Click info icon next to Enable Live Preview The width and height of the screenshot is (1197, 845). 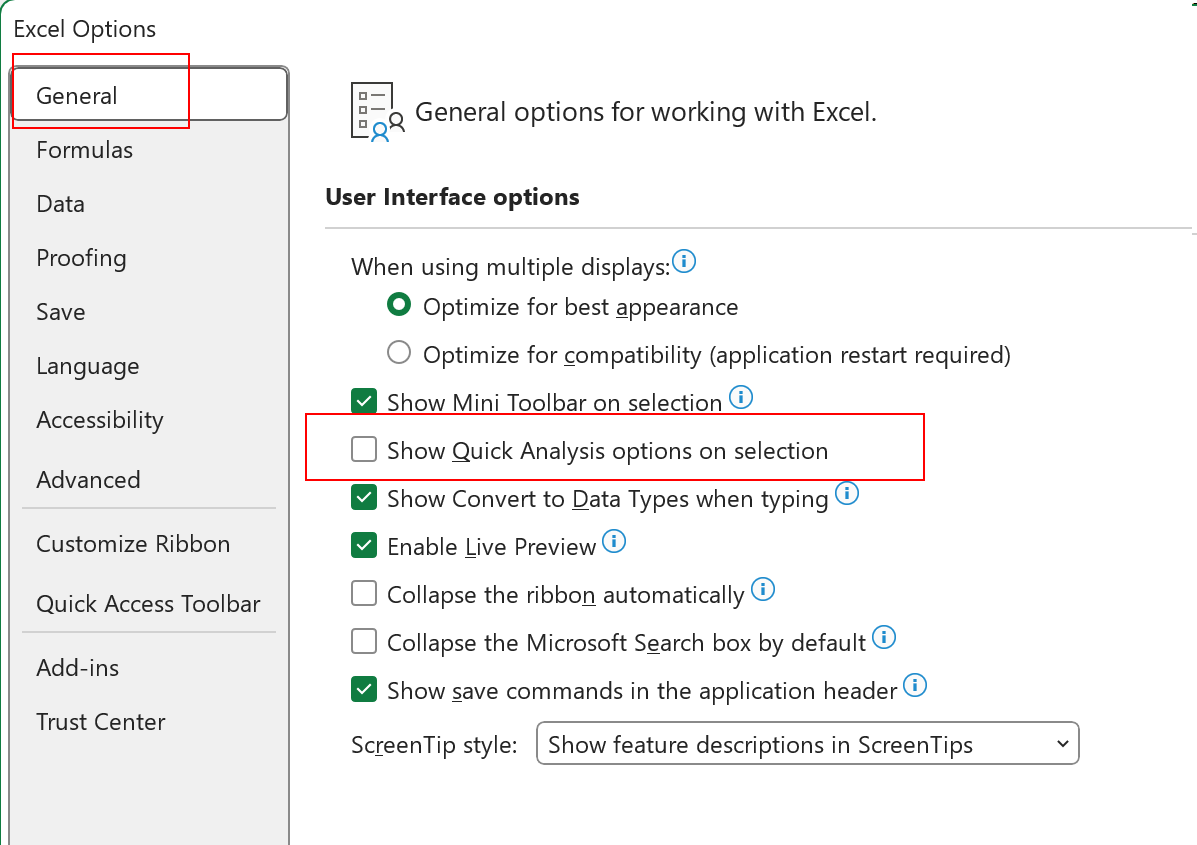coord(614,542)
